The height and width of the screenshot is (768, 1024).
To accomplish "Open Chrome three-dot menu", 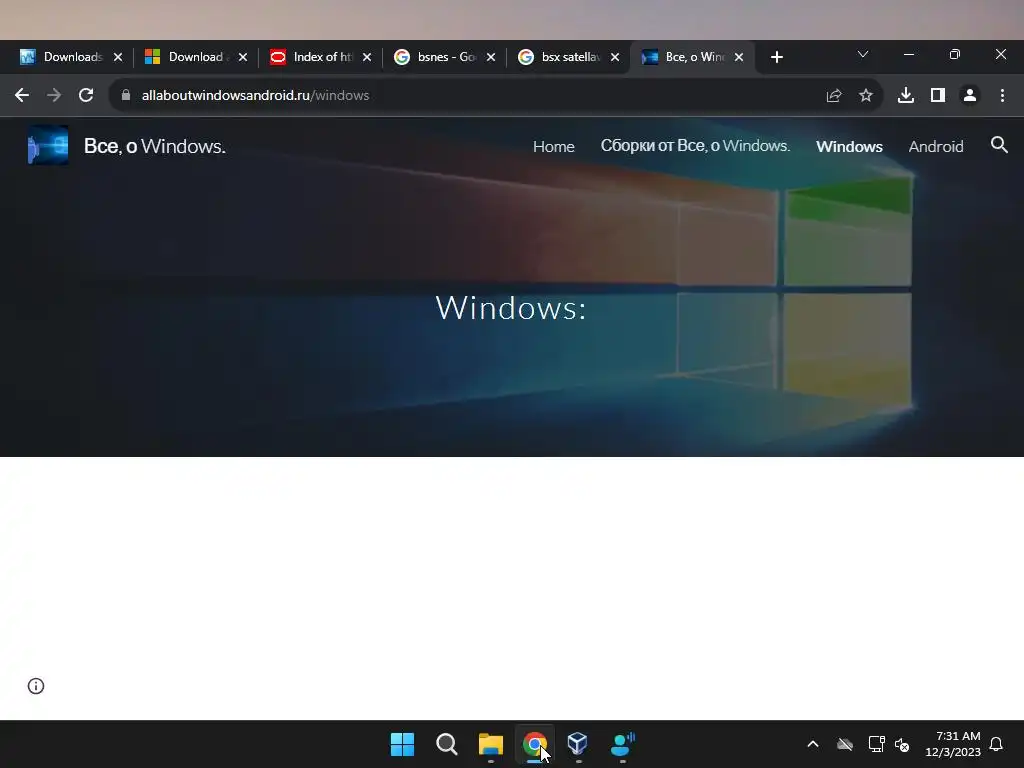I will tap(1002, 95).
